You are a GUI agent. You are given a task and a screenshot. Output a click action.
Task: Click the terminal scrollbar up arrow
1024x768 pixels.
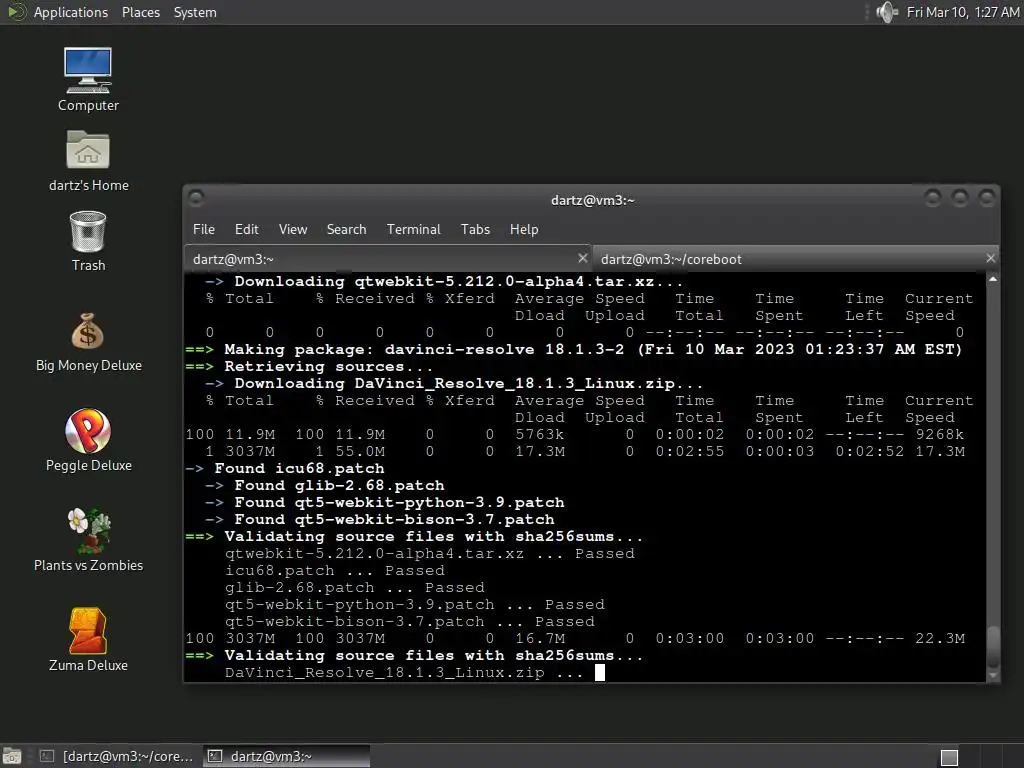coord(993,280)
